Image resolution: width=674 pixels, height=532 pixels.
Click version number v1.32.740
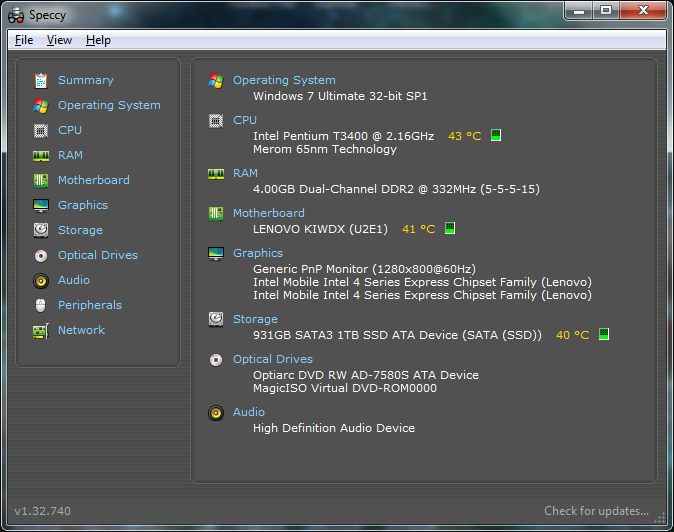click(x=43, y=511)
